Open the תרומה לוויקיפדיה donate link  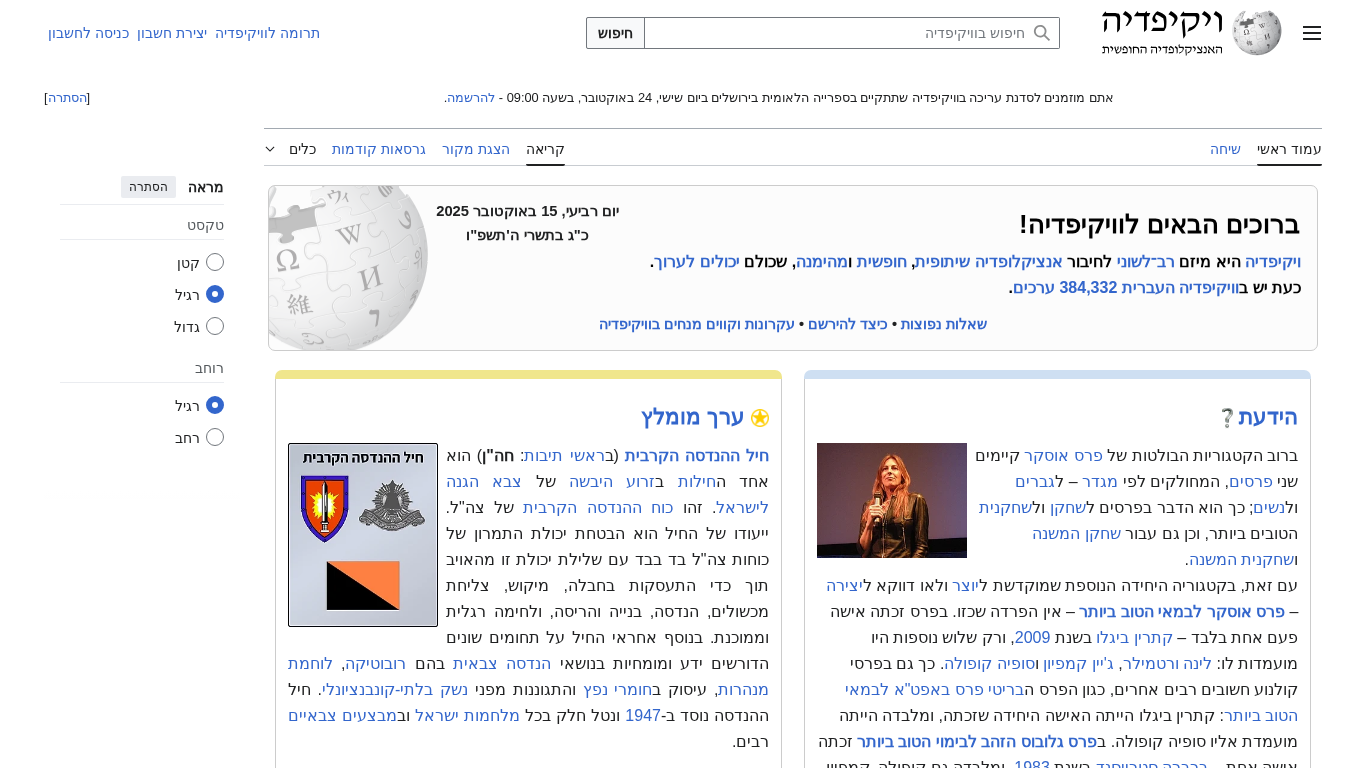coord(267,33)
